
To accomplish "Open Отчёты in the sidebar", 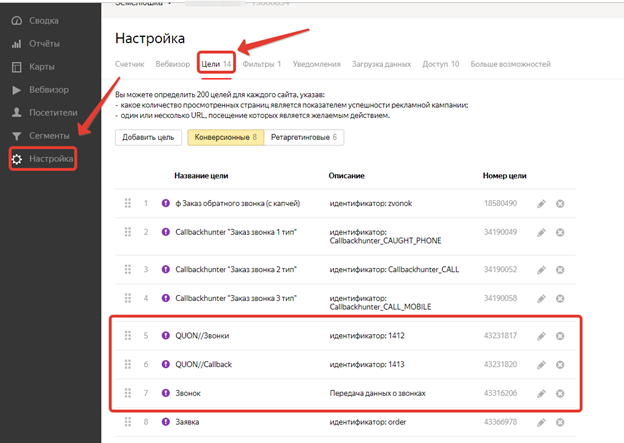I will tap(36, 44).
